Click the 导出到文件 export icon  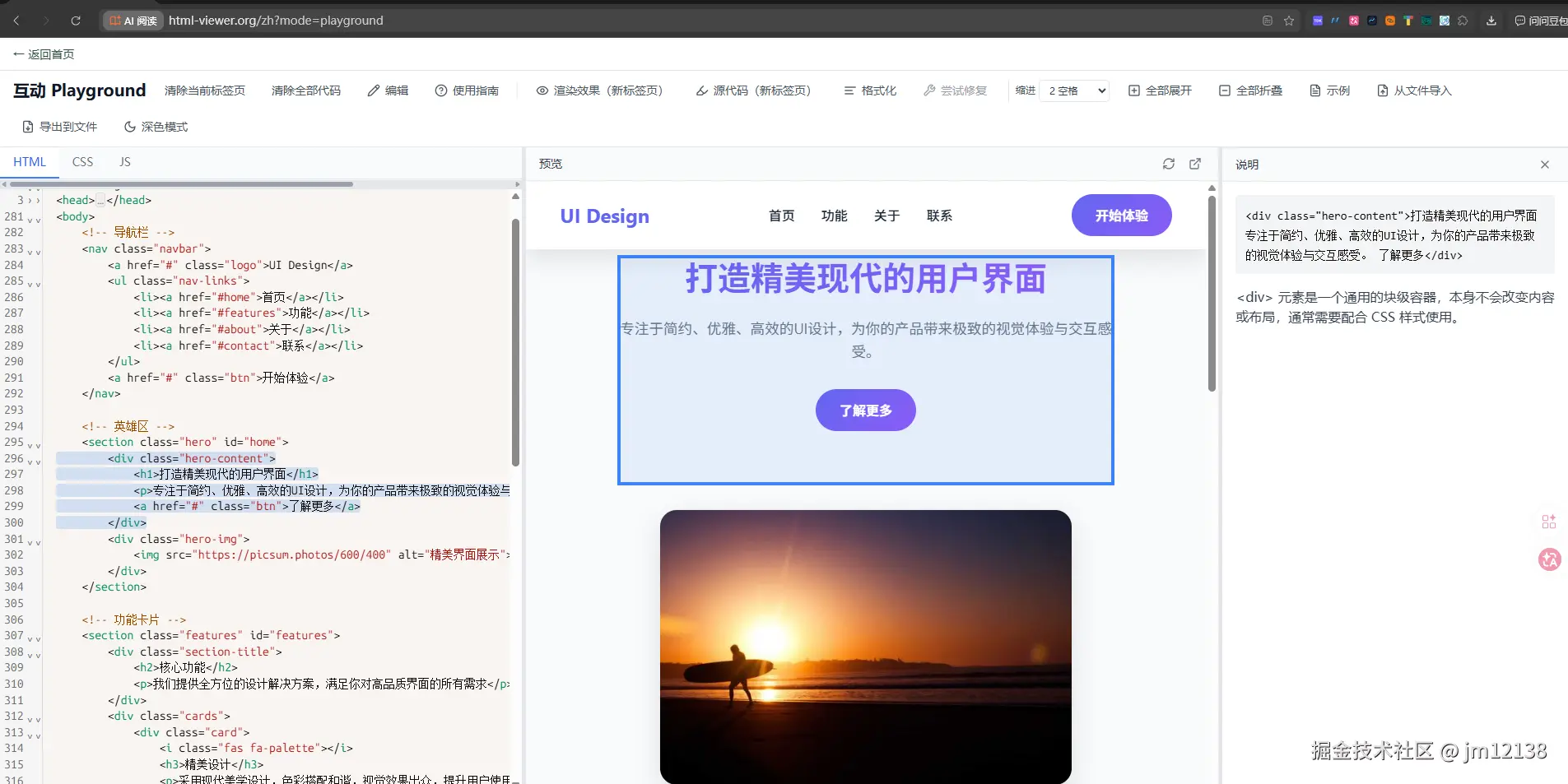click(27, 127)
